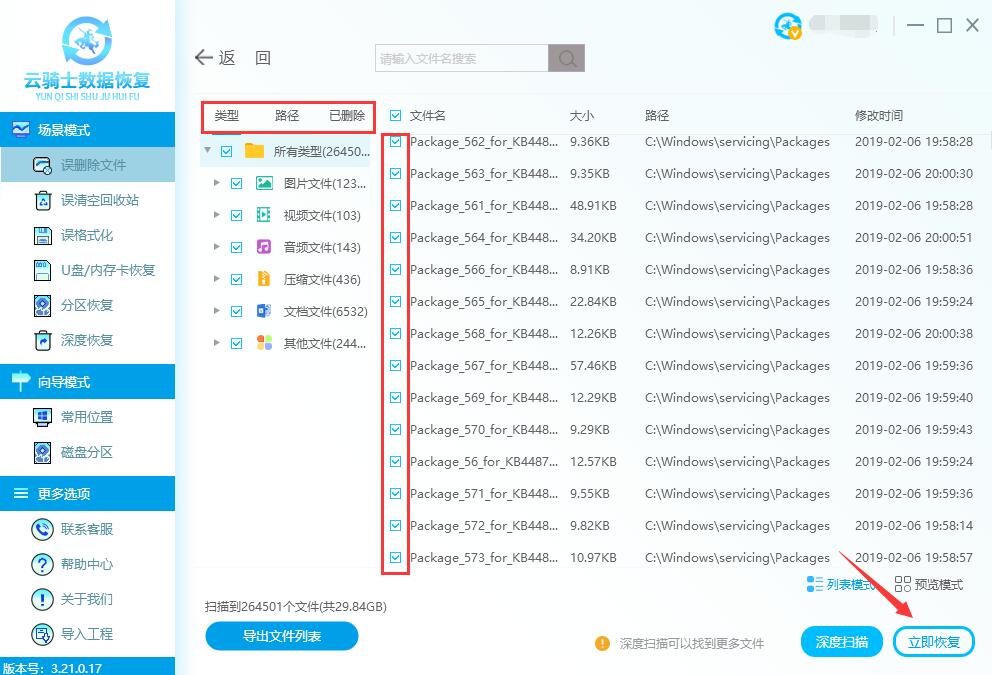Expand the 其他文件 tree node
The image size is (992, 675).
[x=216, y=342]
